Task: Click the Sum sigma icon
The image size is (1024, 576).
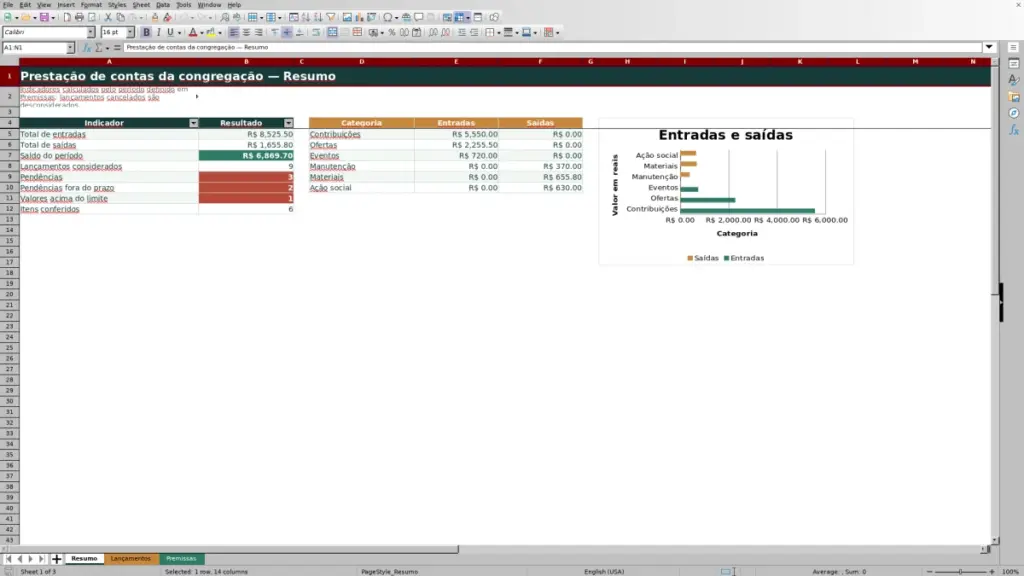Action: [x=99, y=48]
